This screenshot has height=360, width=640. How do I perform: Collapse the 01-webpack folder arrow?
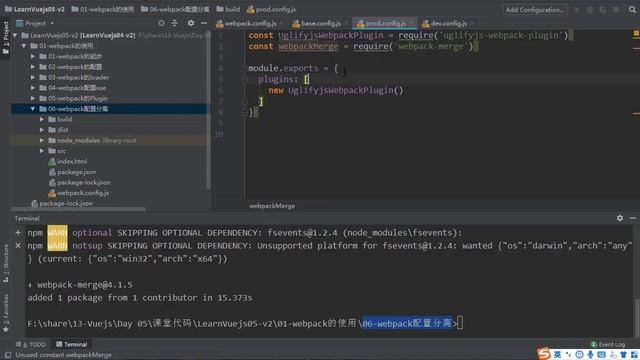[x=24, y=46]
